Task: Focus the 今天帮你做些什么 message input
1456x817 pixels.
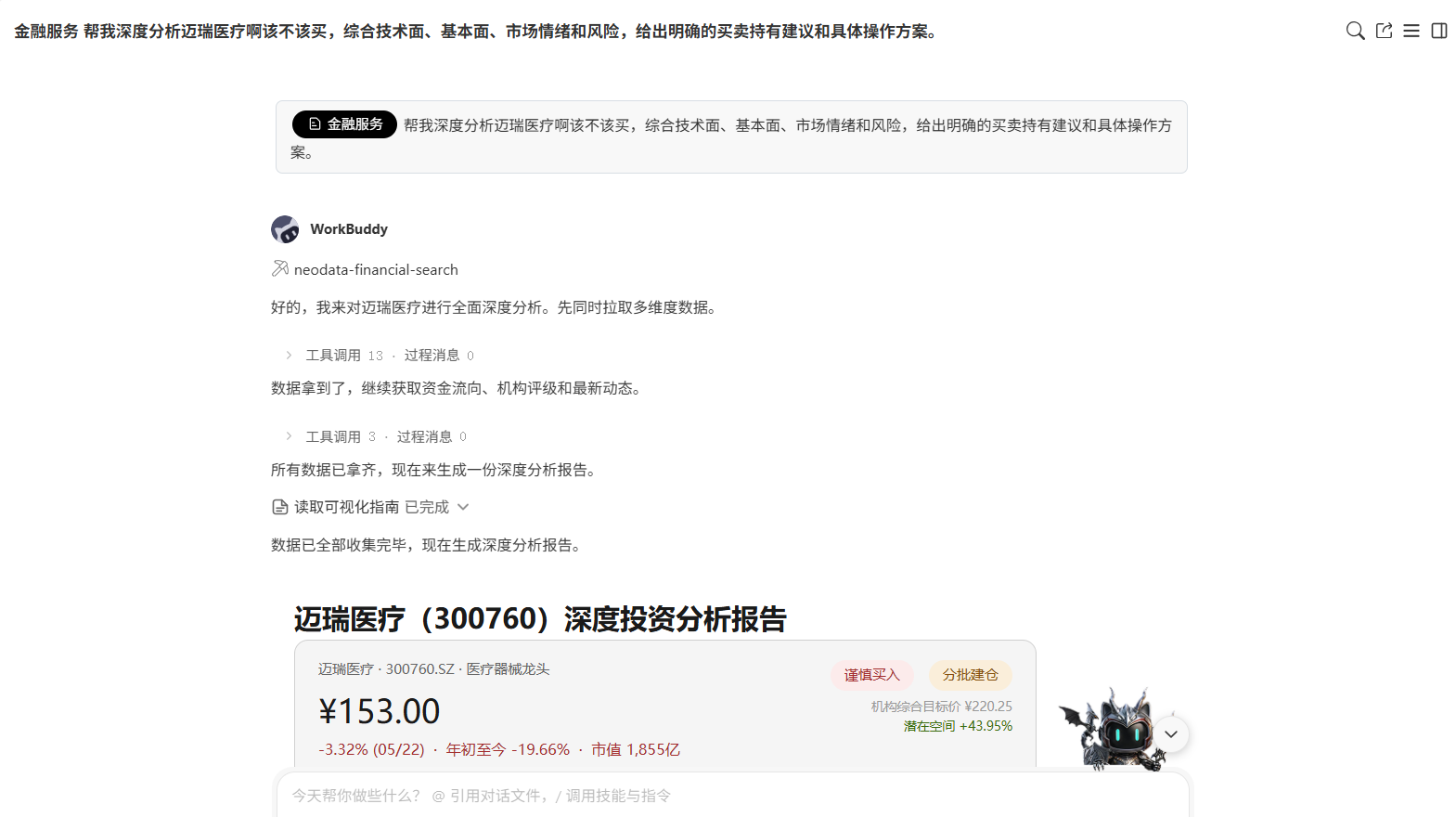Action: [x=732, y=796]
